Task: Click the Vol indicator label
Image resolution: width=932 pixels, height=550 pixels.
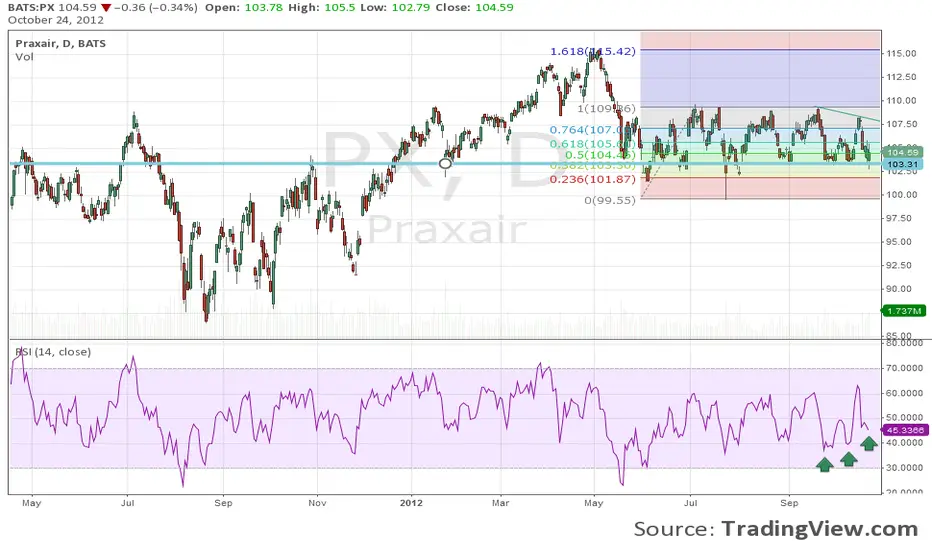Action: [24, 57]
